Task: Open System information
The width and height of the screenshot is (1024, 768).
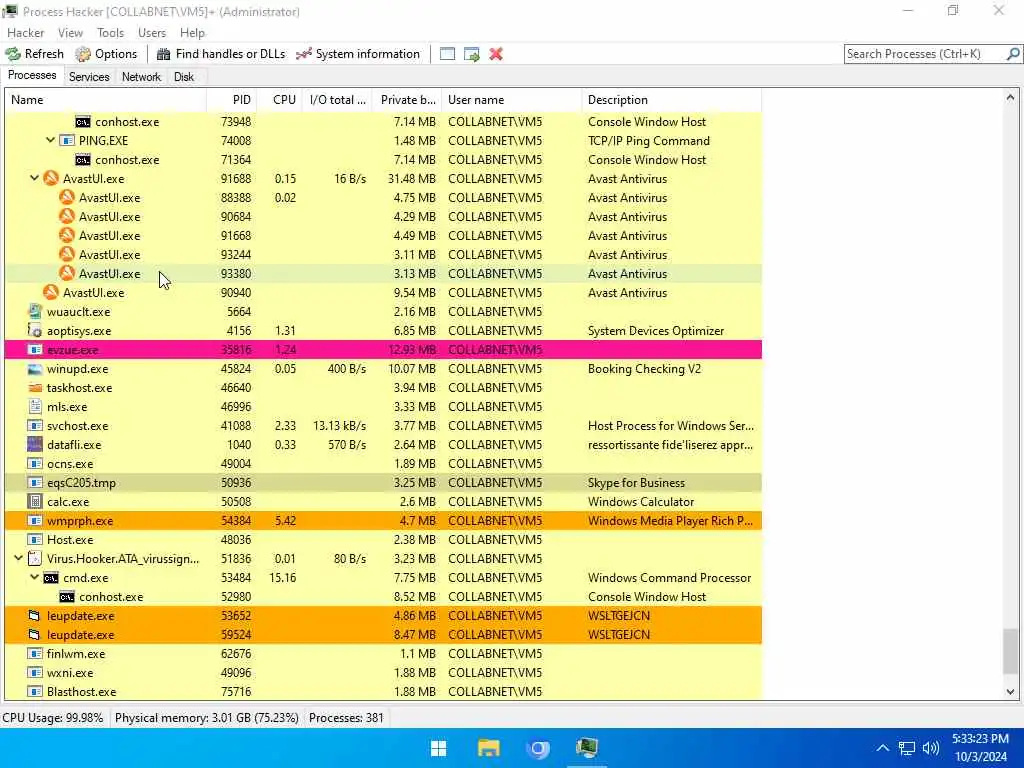Action: 358,54
